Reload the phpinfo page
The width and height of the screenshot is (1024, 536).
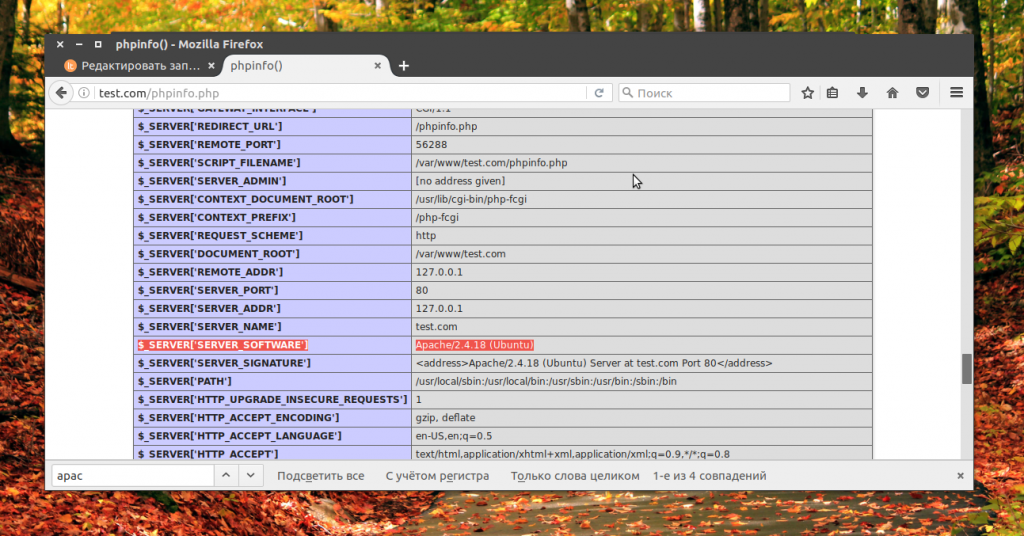[x=599, y=93]
